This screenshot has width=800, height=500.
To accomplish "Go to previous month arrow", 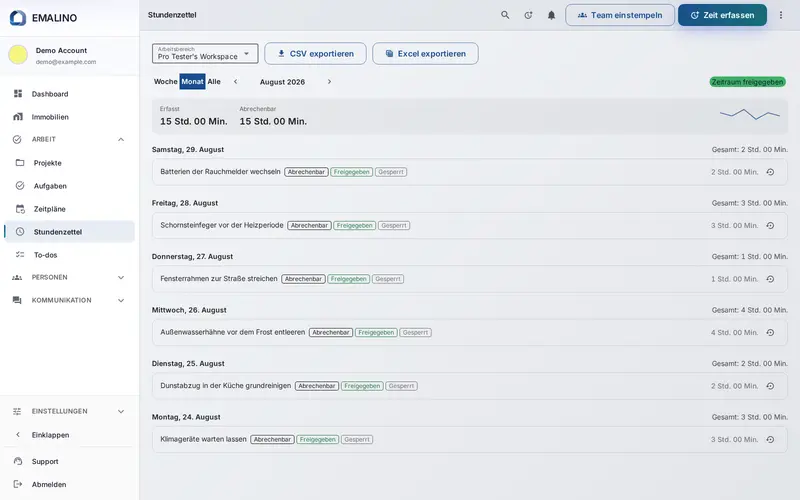I will pyautogui.click(x=235, y=82).
